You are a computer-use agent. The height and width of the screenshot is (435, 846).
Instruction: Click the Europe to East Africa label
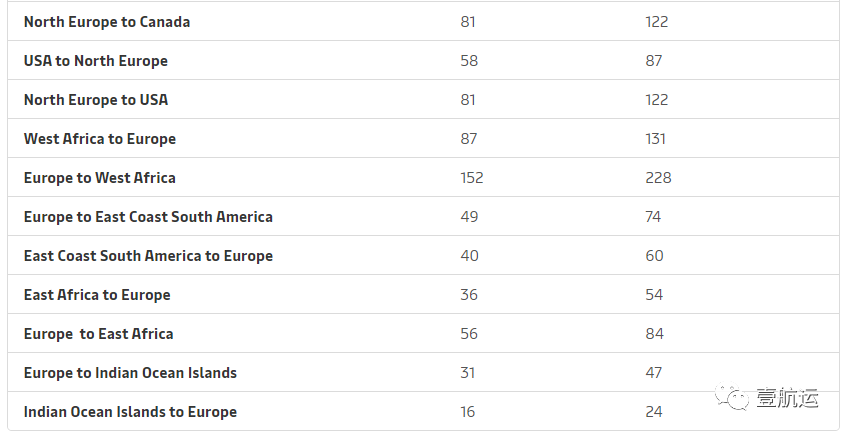(x=98, y=334)
